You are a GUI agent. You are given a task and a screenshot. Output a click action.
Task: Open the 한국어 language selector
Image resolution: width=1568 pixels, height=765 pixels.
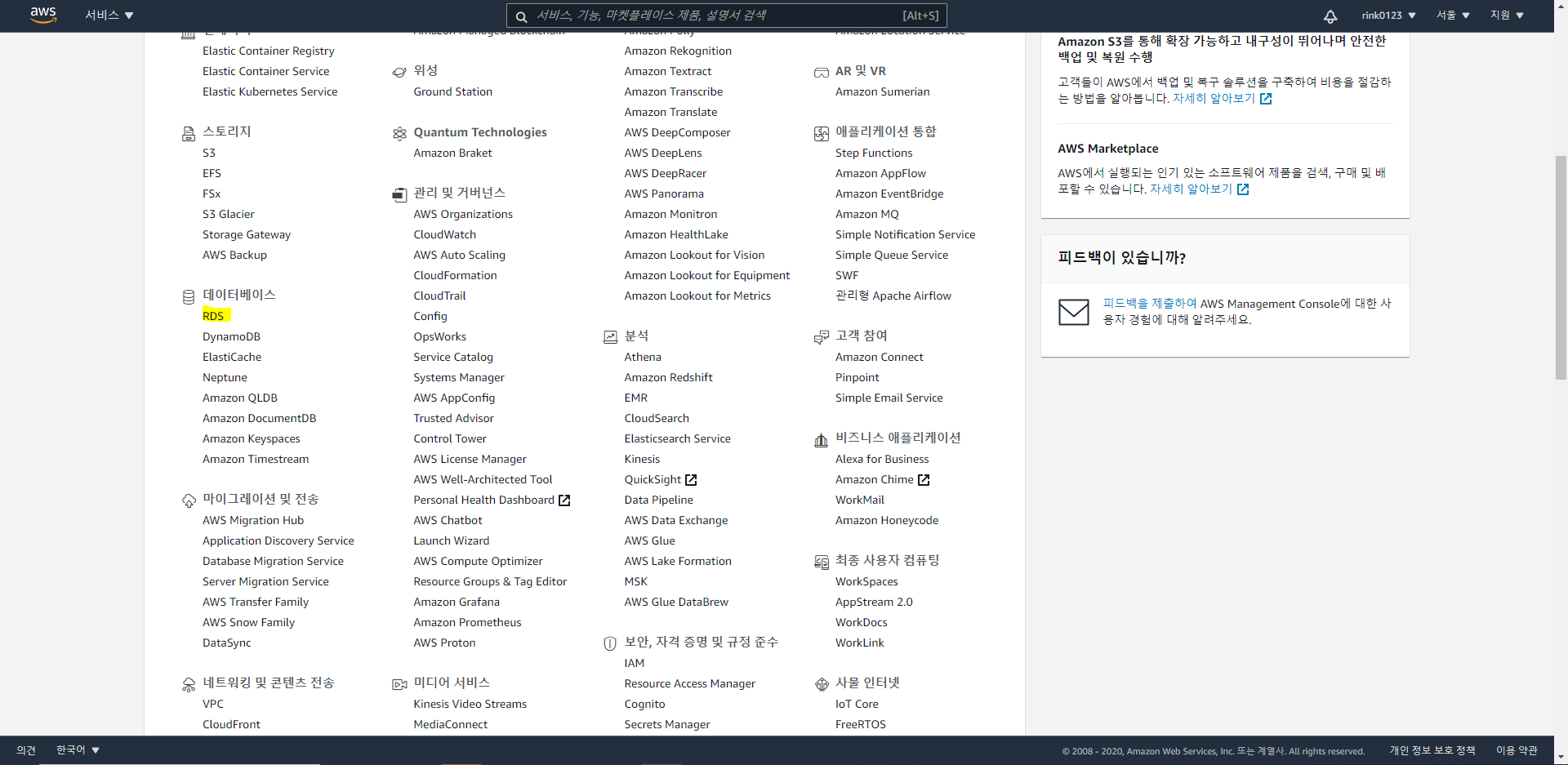coord(78,749)
